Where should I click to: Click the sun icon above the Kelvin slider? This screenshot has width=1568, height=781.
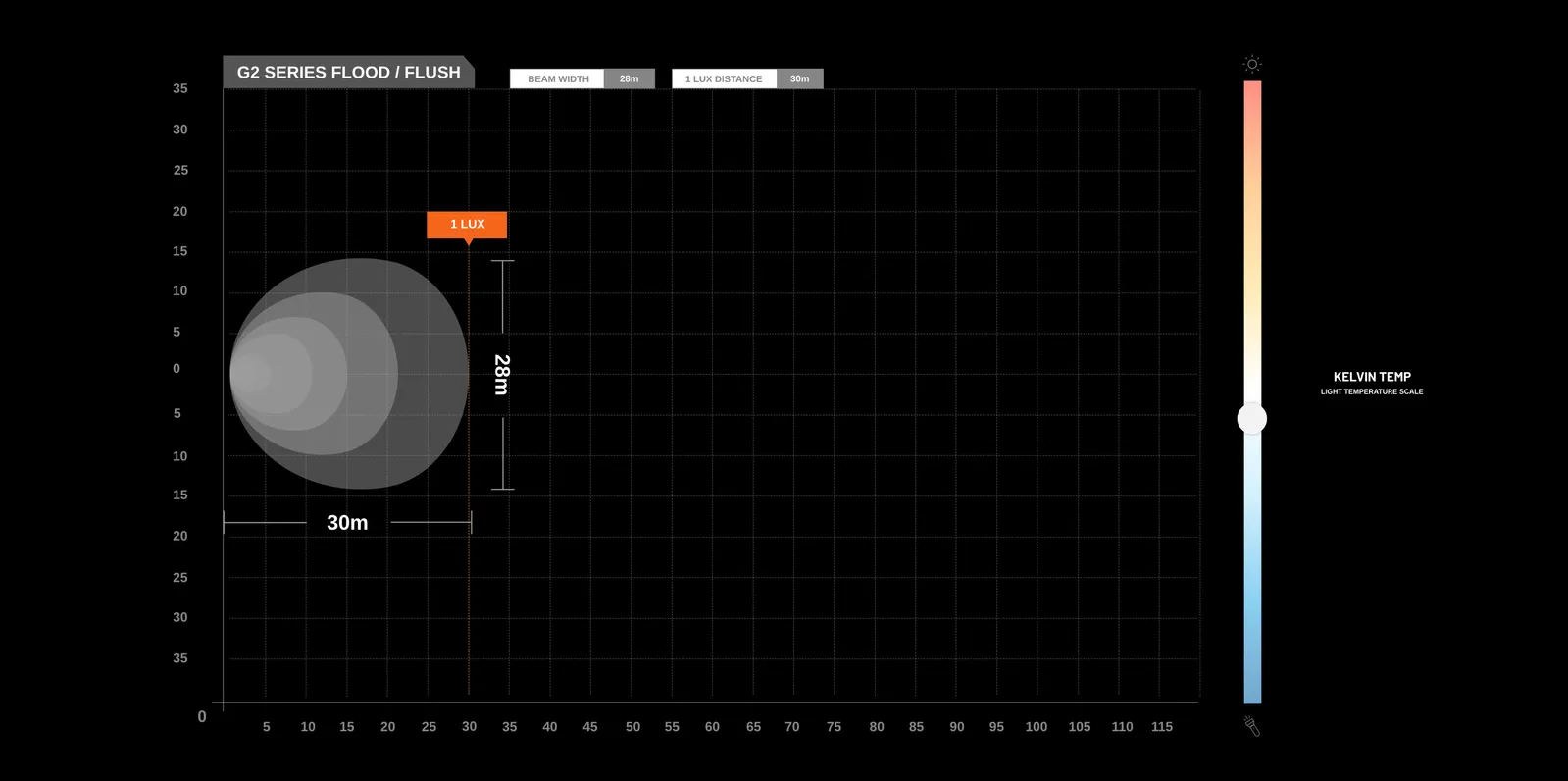(x=1251, y=64)
